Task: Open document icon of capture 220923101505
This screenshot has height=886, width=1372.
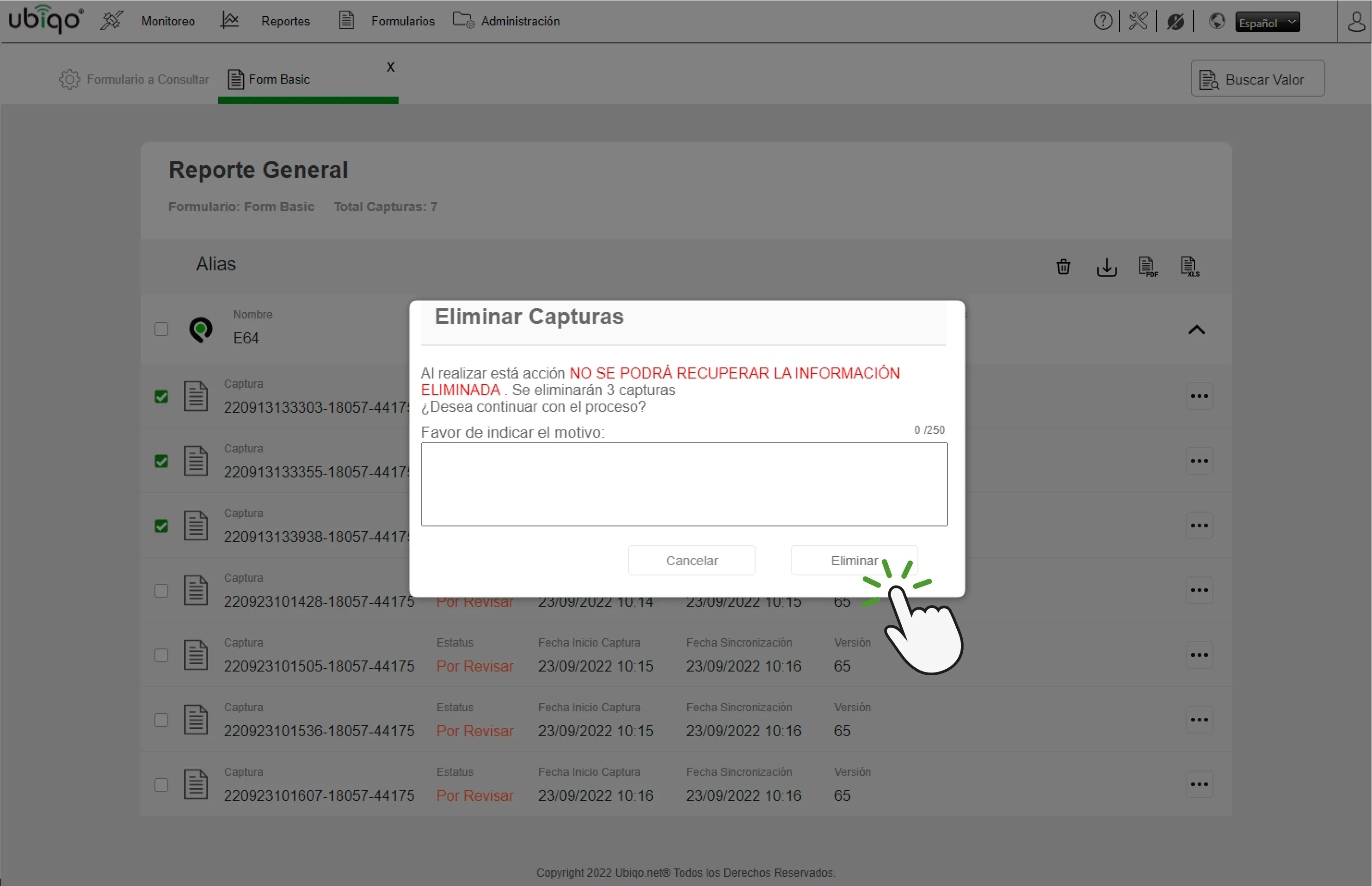Action: 196,655
